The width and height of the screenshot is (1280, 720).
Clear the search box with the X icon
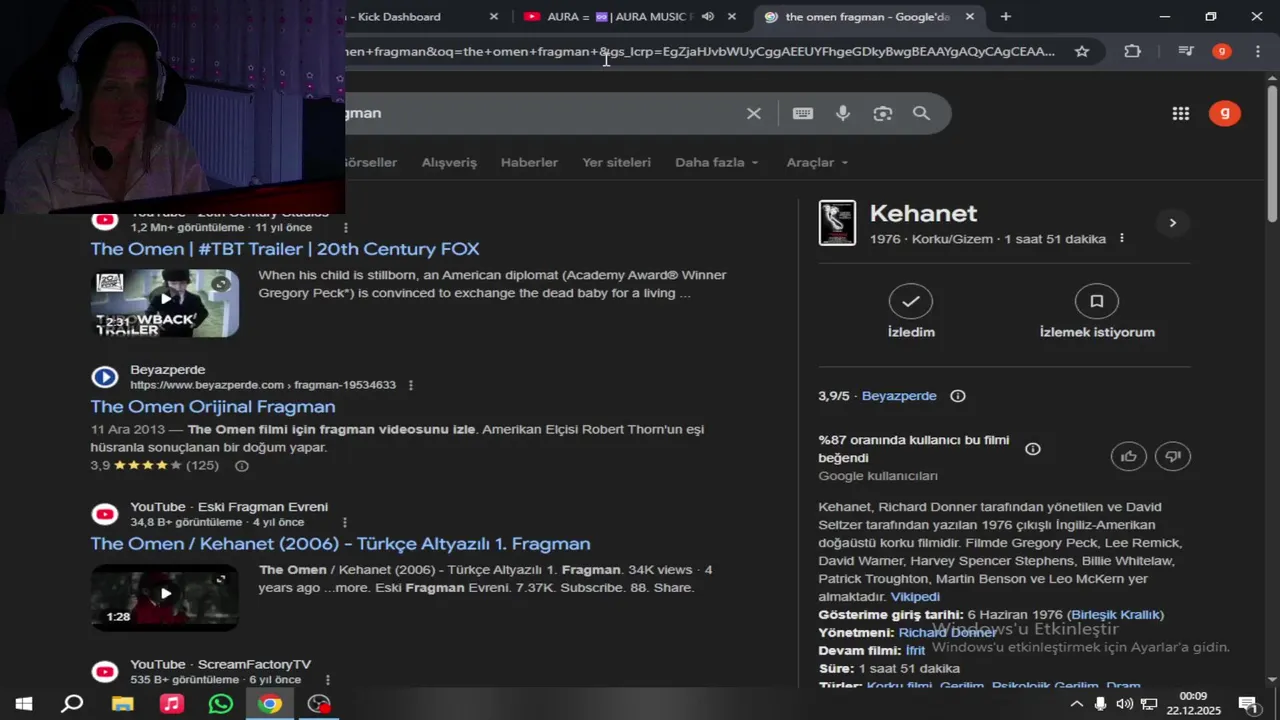tap(754, 114)
